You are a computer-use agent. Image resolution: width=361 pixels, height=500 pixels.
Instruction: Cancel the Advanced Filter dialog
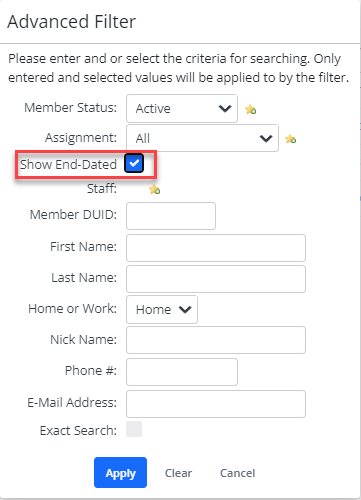(238, 473)
